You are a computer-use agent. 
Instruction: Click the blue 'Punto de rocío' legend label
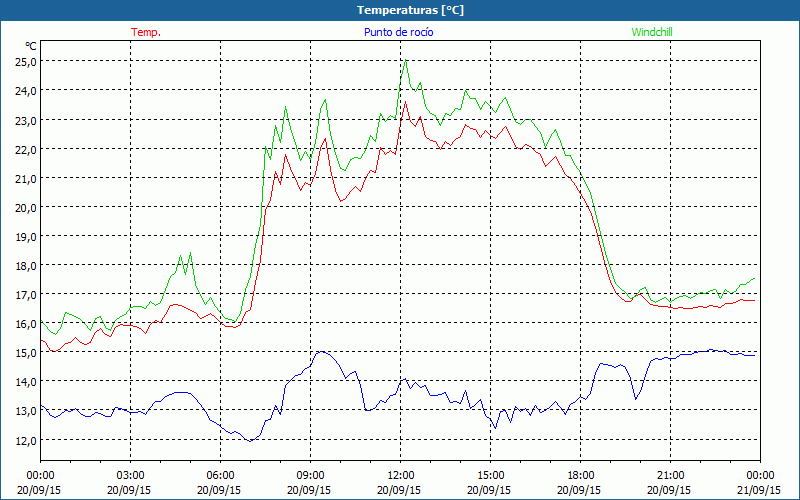[x=398, y=32]
